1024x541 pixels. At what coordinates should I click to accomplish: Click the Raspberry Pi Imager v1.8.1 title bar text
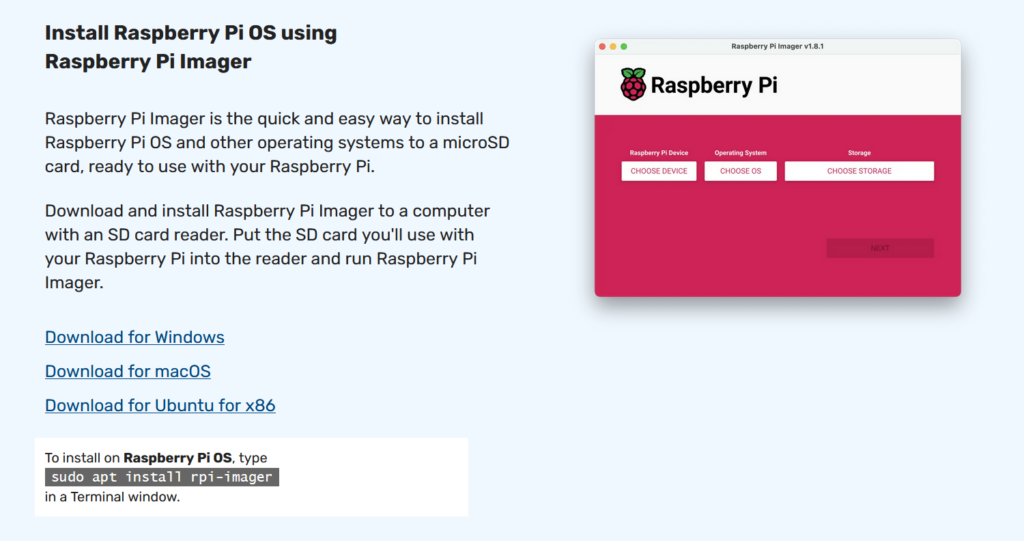[777, 46]
